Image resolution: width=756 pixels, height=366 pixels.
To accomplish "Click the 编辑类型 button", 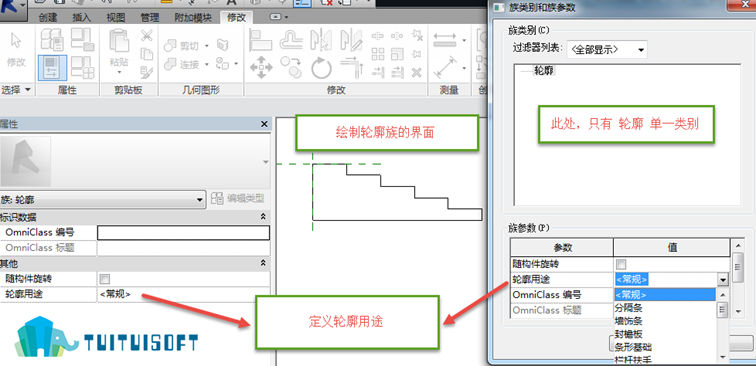I will [x=238, y=199].
